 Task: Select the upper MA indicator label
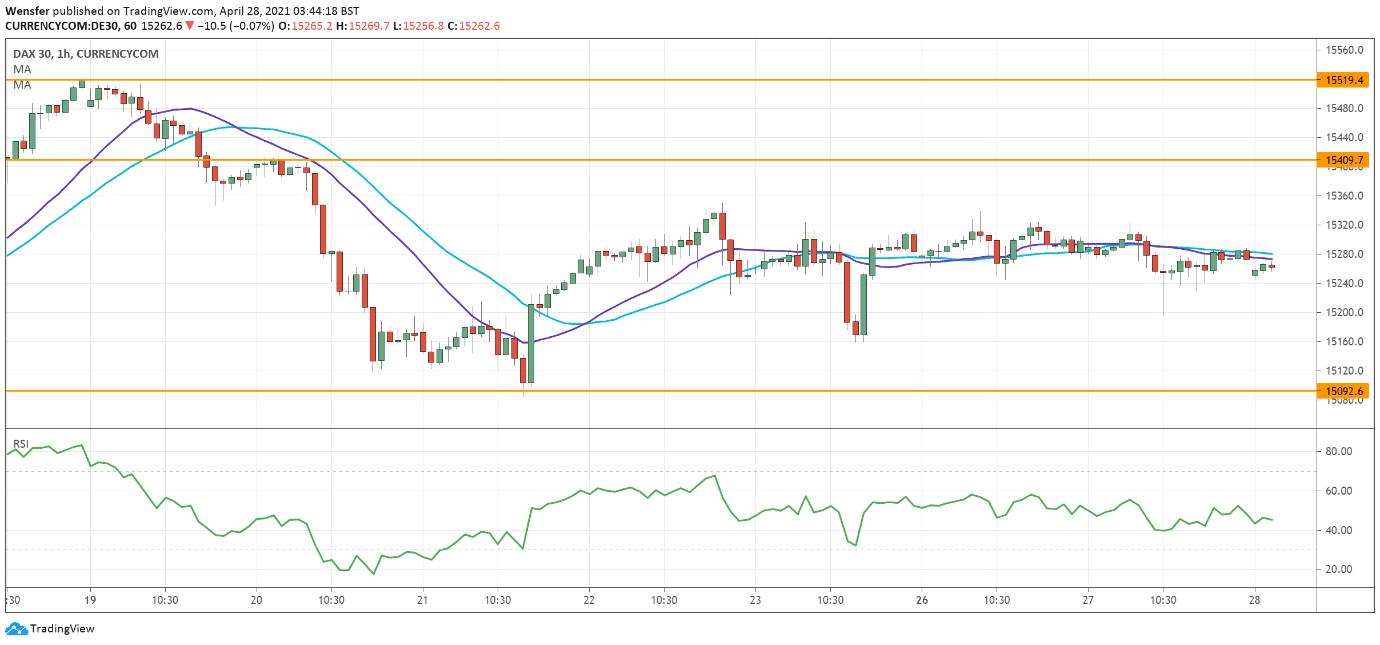[x=22, y=69]
